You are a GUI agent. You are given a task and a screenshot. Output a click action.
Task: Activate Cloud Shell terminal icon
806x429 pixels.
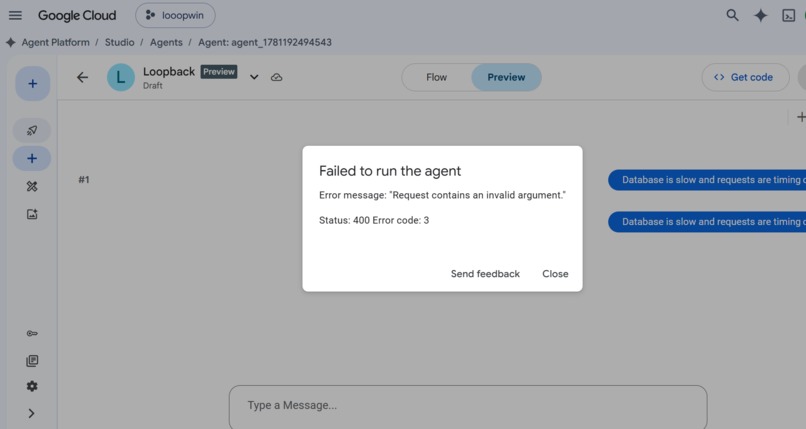(789, 16)
